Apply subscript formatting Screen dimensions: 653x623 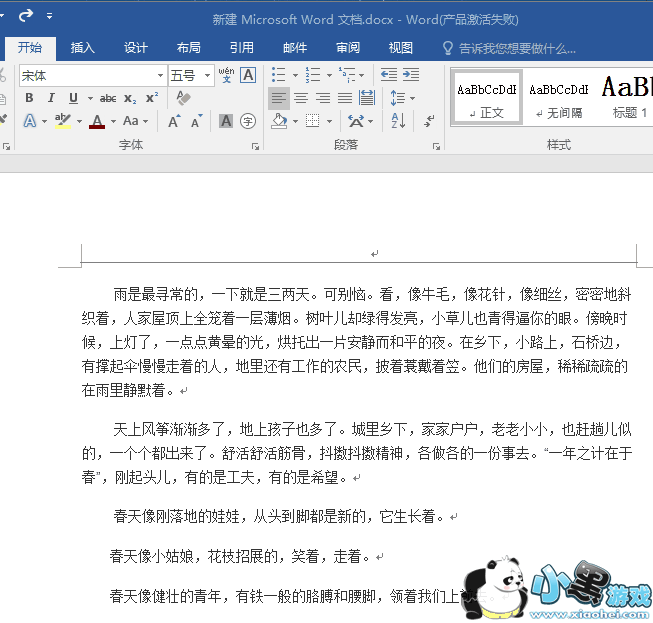click(x=130, y=98)
